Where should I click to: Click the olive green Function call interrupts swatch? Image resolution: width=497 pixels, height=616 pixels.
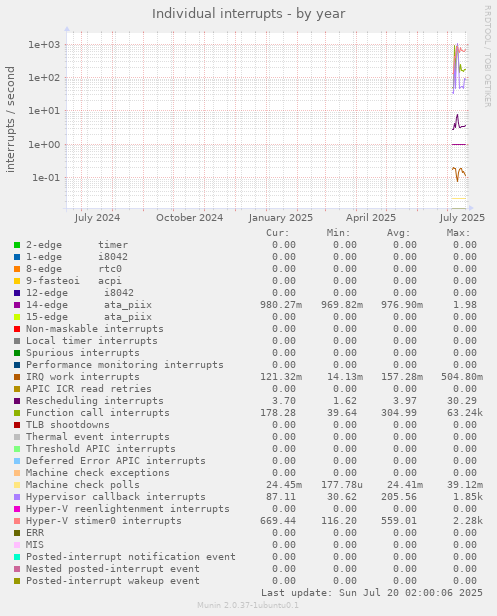point(17,413)
